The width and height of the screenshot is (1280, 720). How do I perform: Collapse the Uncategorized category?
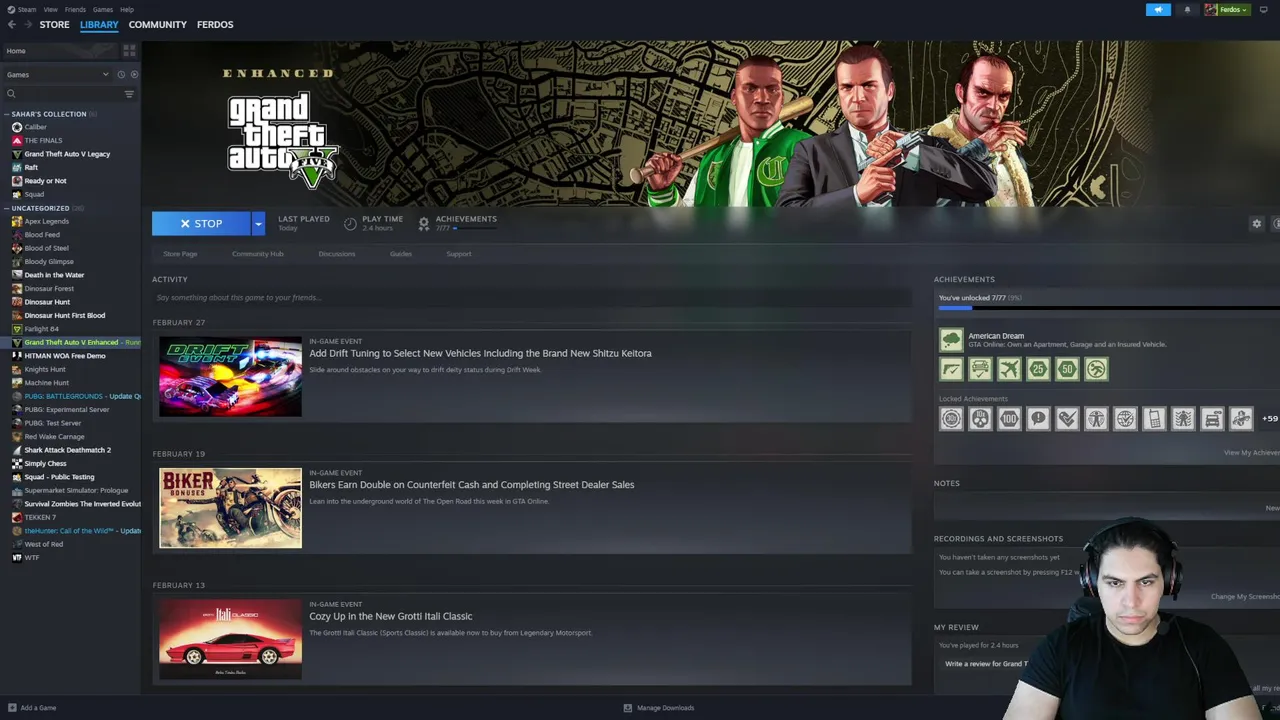tap(6, 208)
